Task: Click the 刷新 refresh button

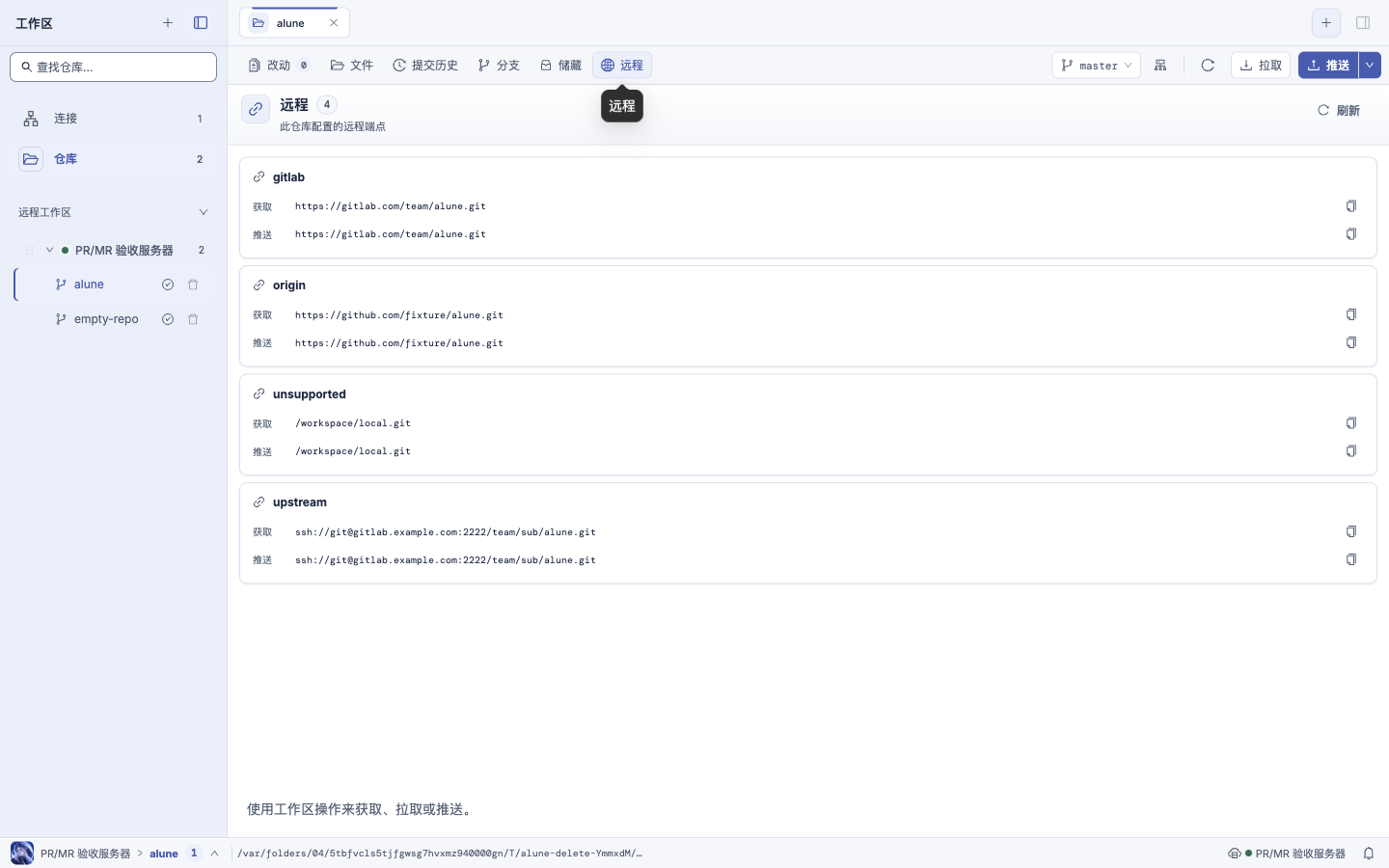Action: point(1339,111)
